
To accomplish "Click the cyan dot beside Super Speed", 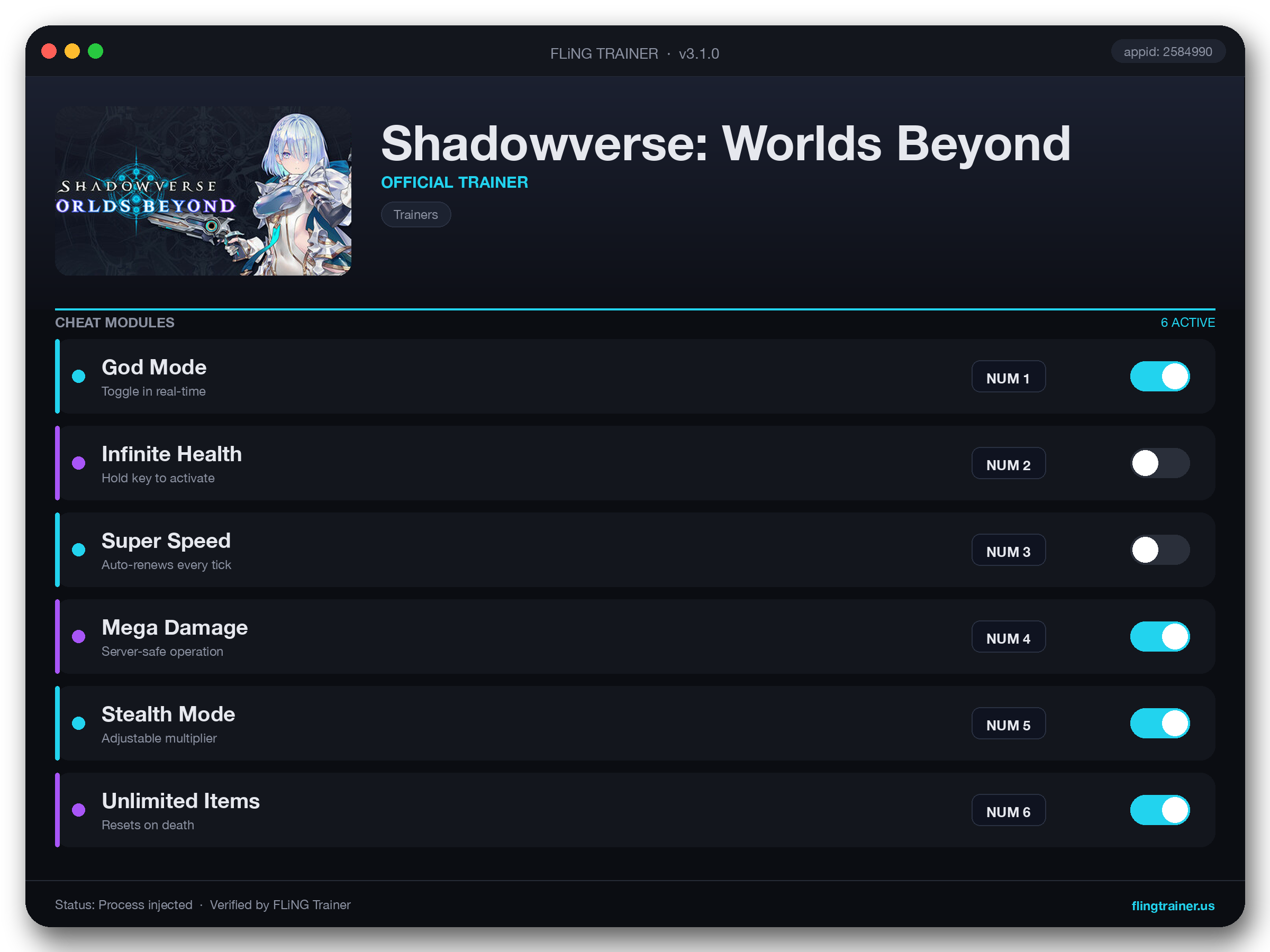I will click(x=79, y=550).
